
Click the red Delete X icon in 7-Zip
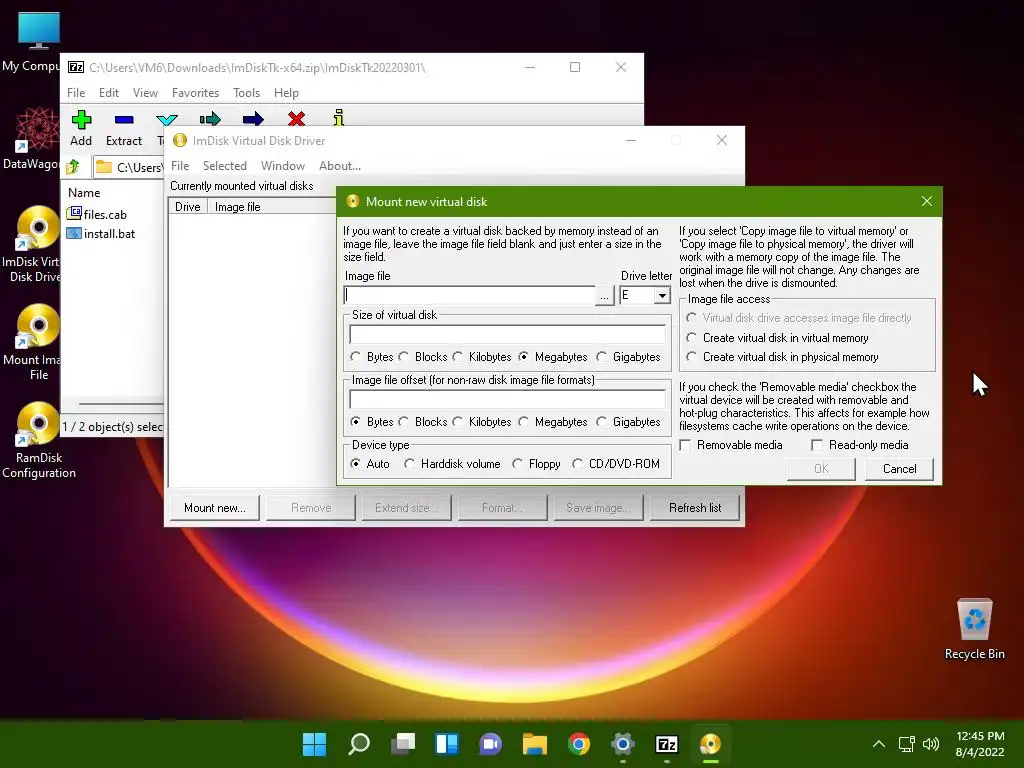(x=296, y=119)
